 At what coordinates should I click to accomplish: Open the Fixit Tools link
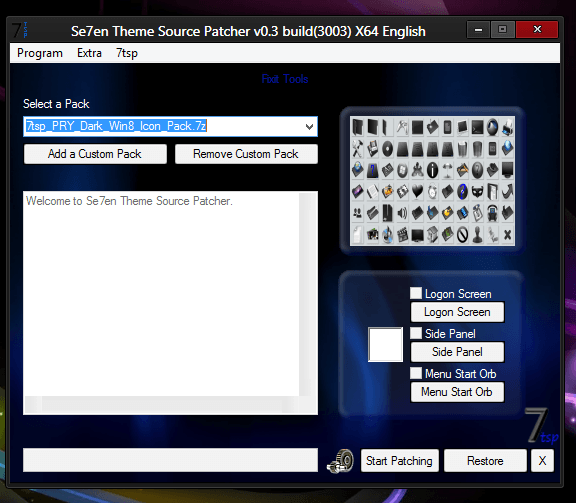pyautogui.click(x=285, y=79)
